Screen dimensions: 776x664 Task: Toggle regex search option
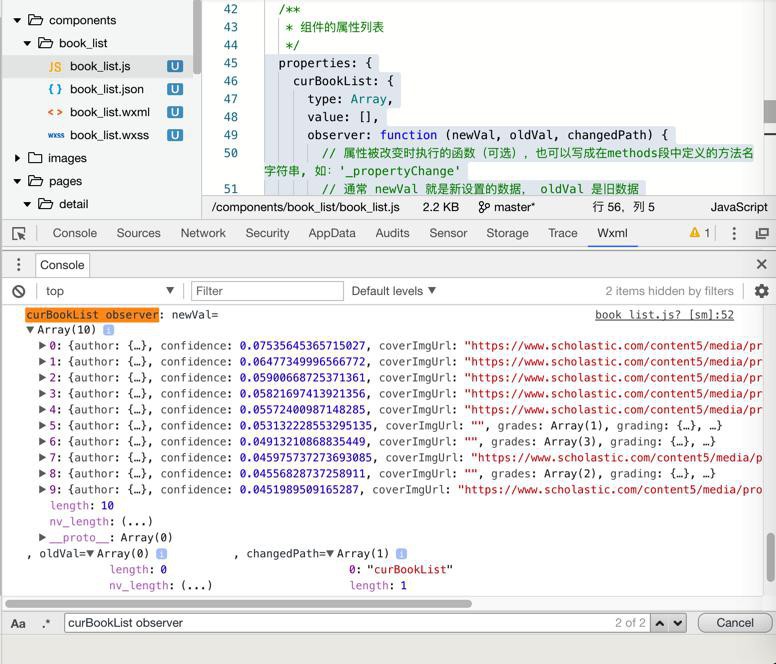[46, 622]
